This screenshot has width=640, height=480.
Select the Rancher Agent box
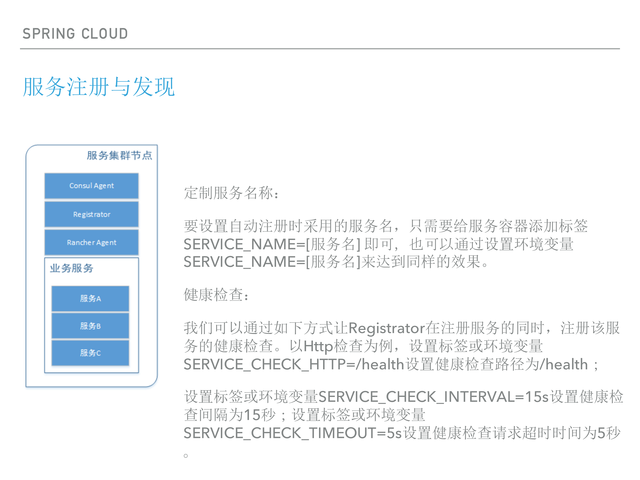pyautogui.click(x=91, y=242)
